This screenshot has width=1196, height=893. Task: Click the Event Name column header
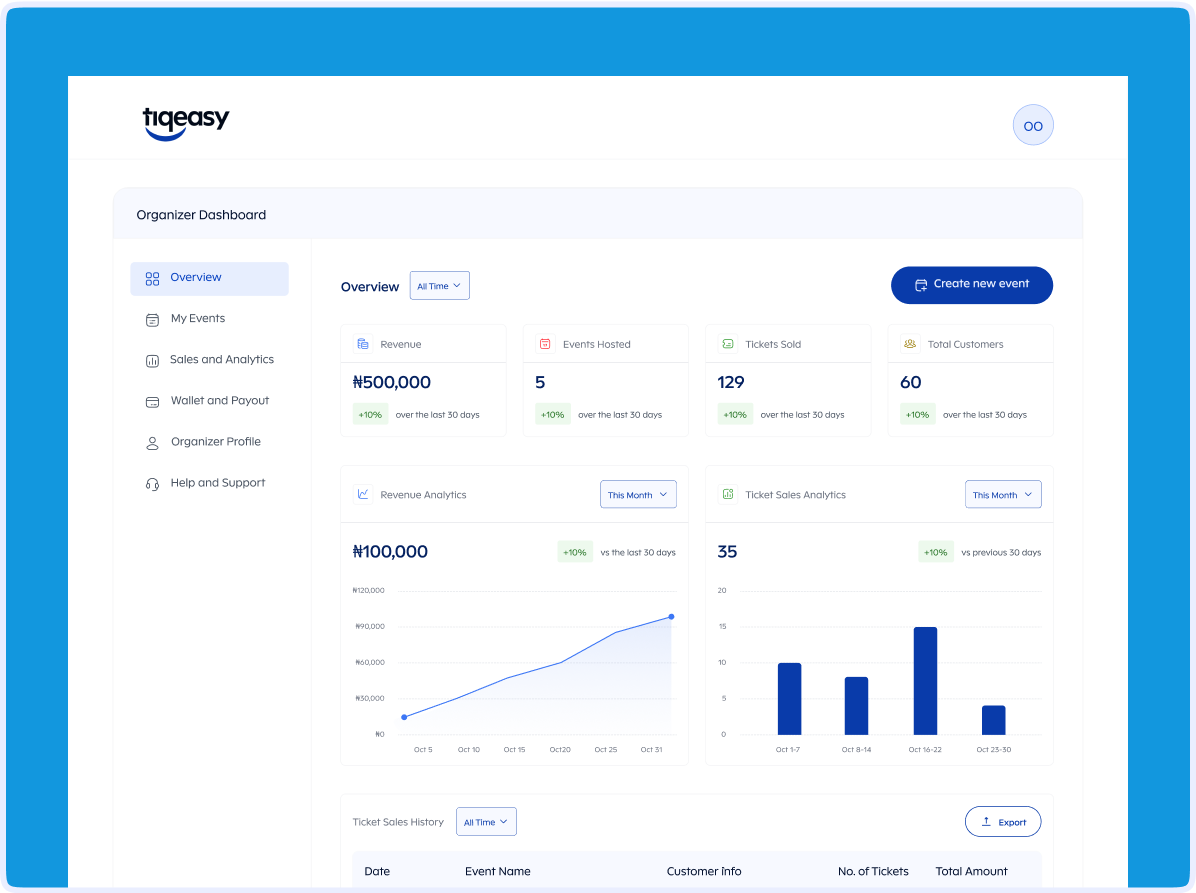[x=497, y=871]
